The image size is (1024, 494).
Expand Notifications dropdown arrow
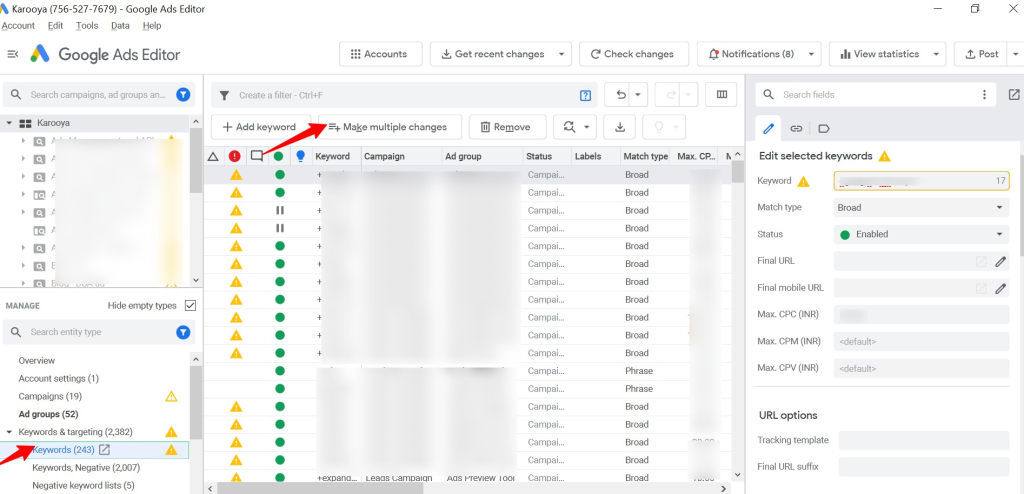pyautogui.click(x=811, y=54)
